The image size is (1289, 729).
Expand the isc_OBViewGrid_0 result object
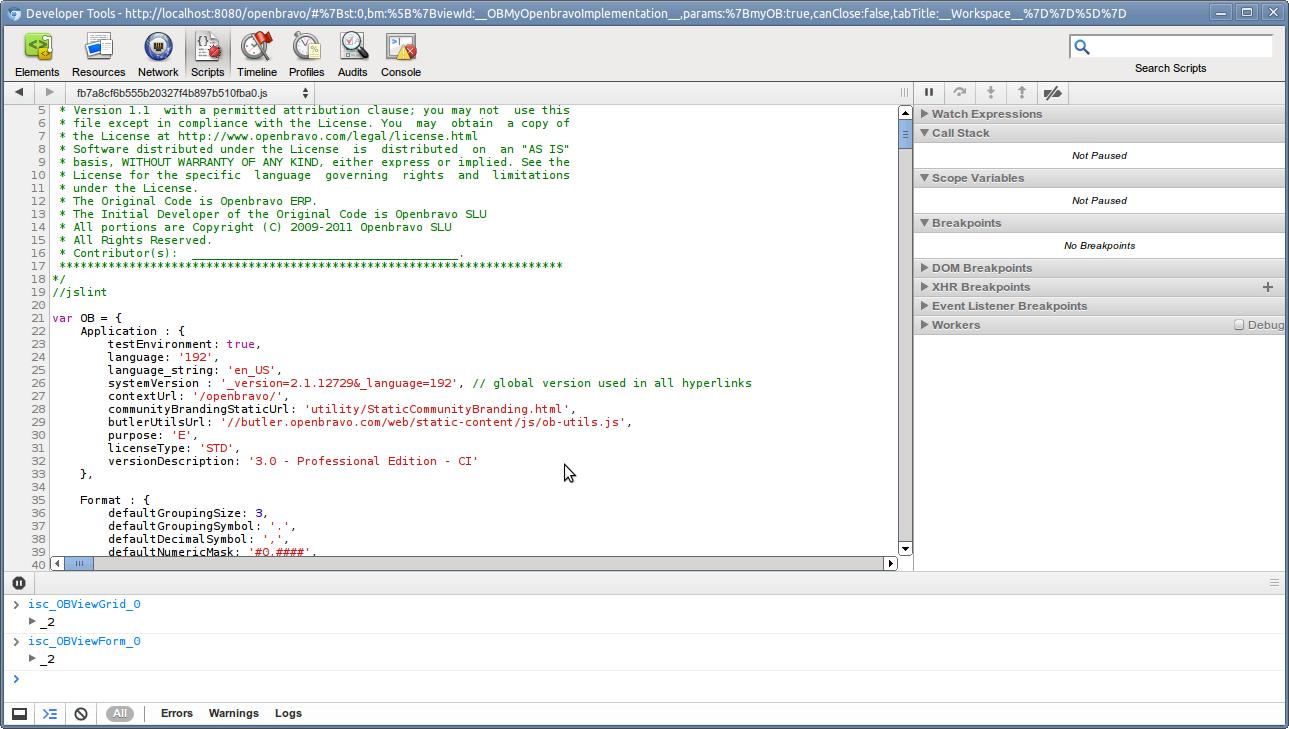point(33,621)
